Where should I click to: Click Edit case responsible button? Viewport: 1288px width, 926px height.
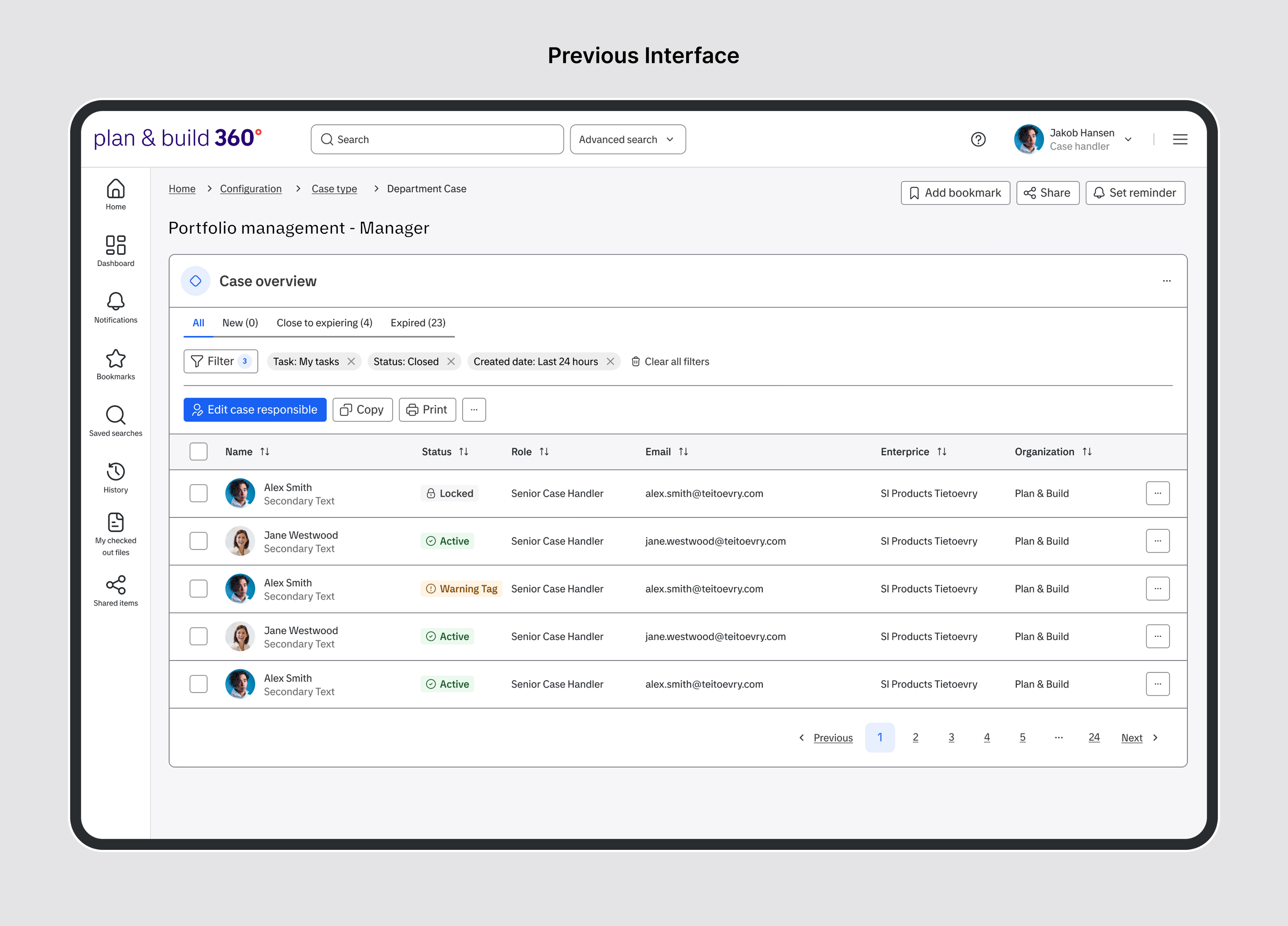point(254,410)
